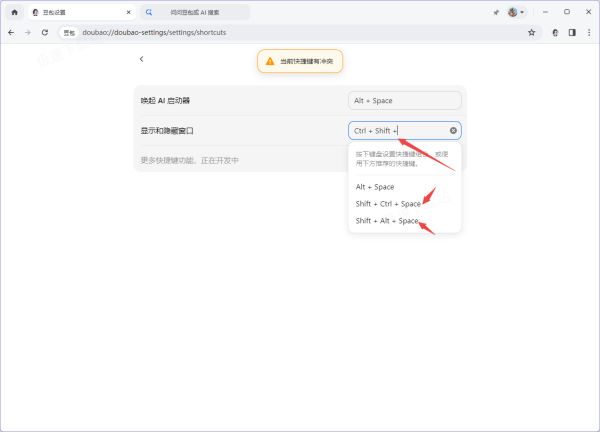Close the 豆包设置 tab

tap(124, 12)
